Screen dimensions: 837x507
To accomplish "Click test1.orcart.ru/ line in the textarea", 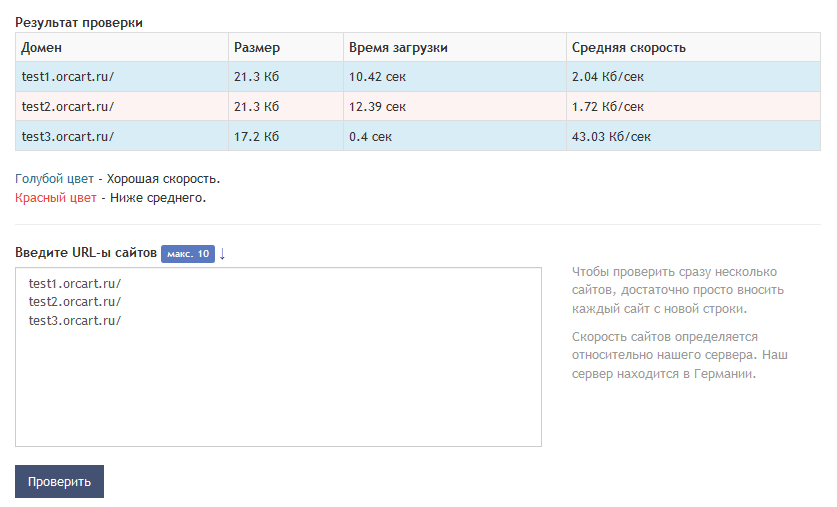I will click(75, 283).
